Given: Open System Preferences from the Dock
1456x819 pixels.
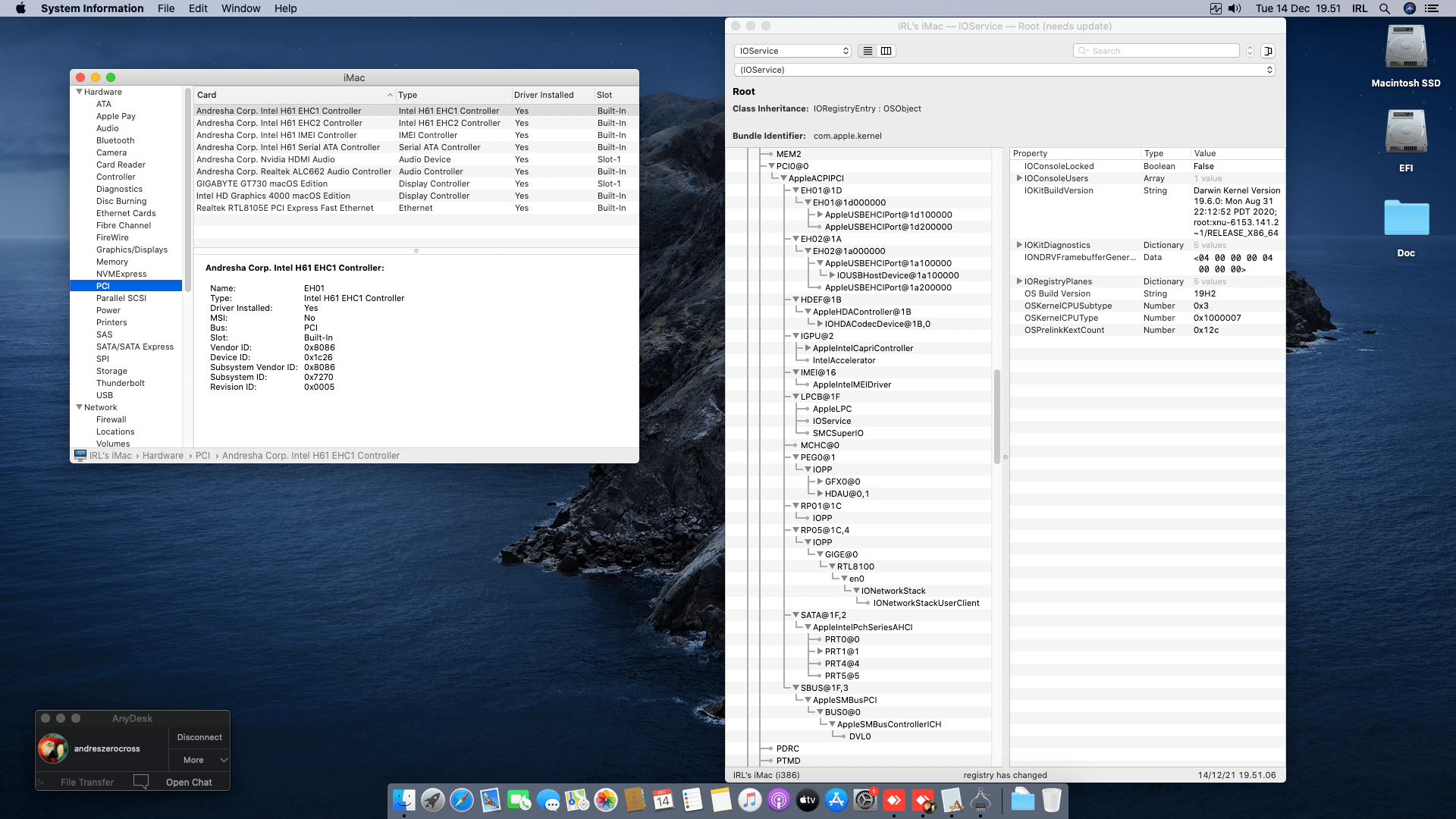Looking at the screenshot, I should coord(865,800).
